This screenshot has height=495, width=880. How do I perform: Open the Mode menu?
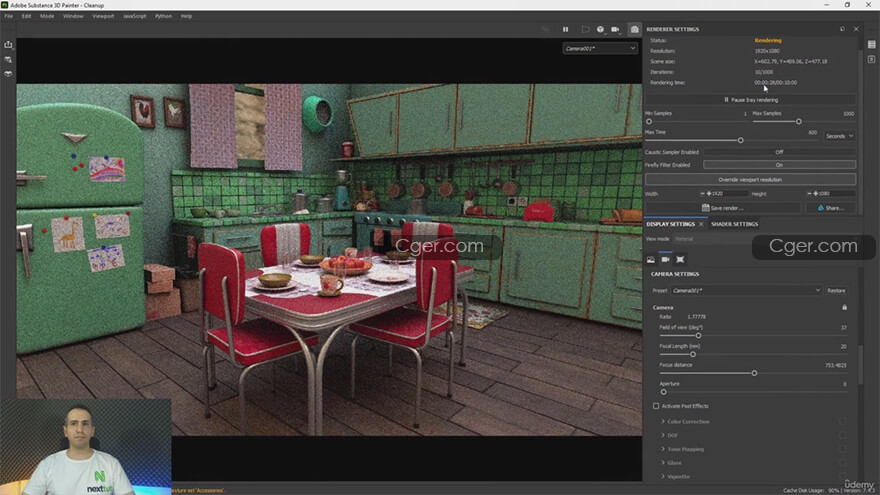point(47,16)
